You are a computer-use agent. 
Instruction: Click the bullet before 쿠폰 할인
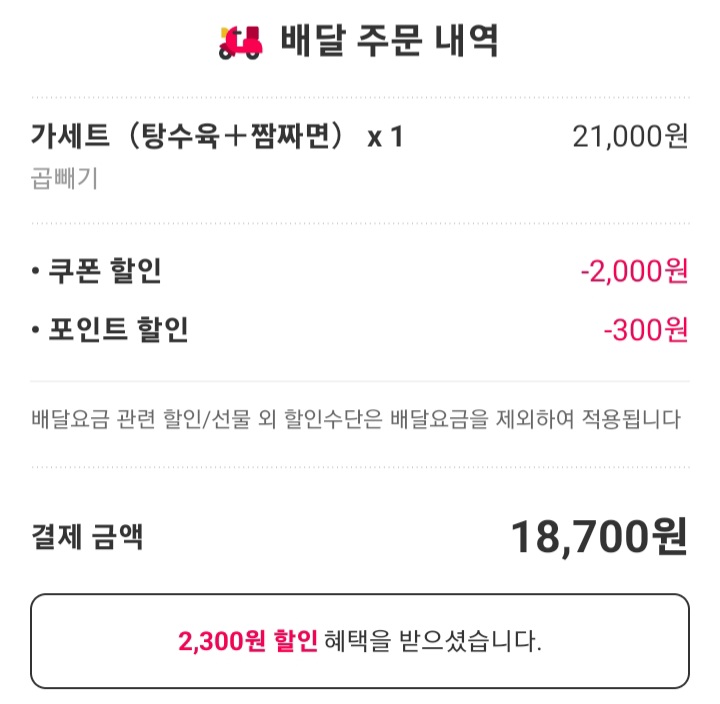[36, 272]
